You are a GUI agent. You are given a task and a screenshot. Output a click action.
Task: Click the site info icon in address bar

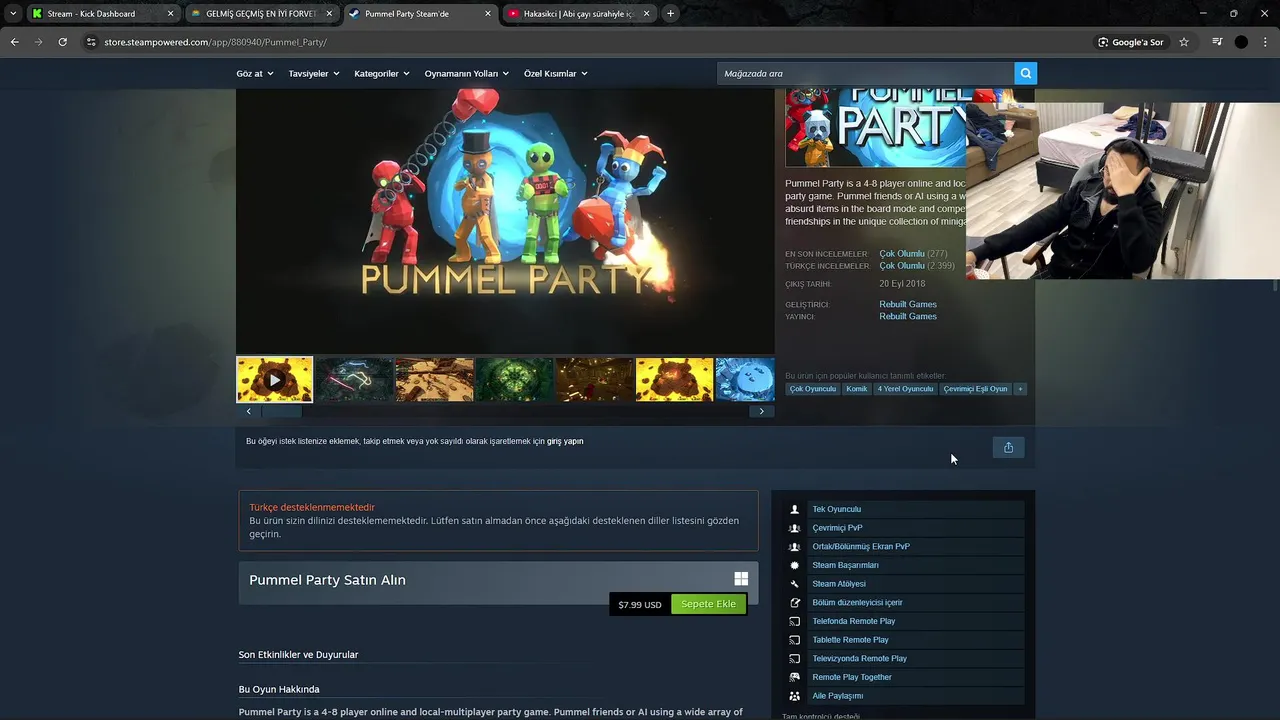click(91, 42)
